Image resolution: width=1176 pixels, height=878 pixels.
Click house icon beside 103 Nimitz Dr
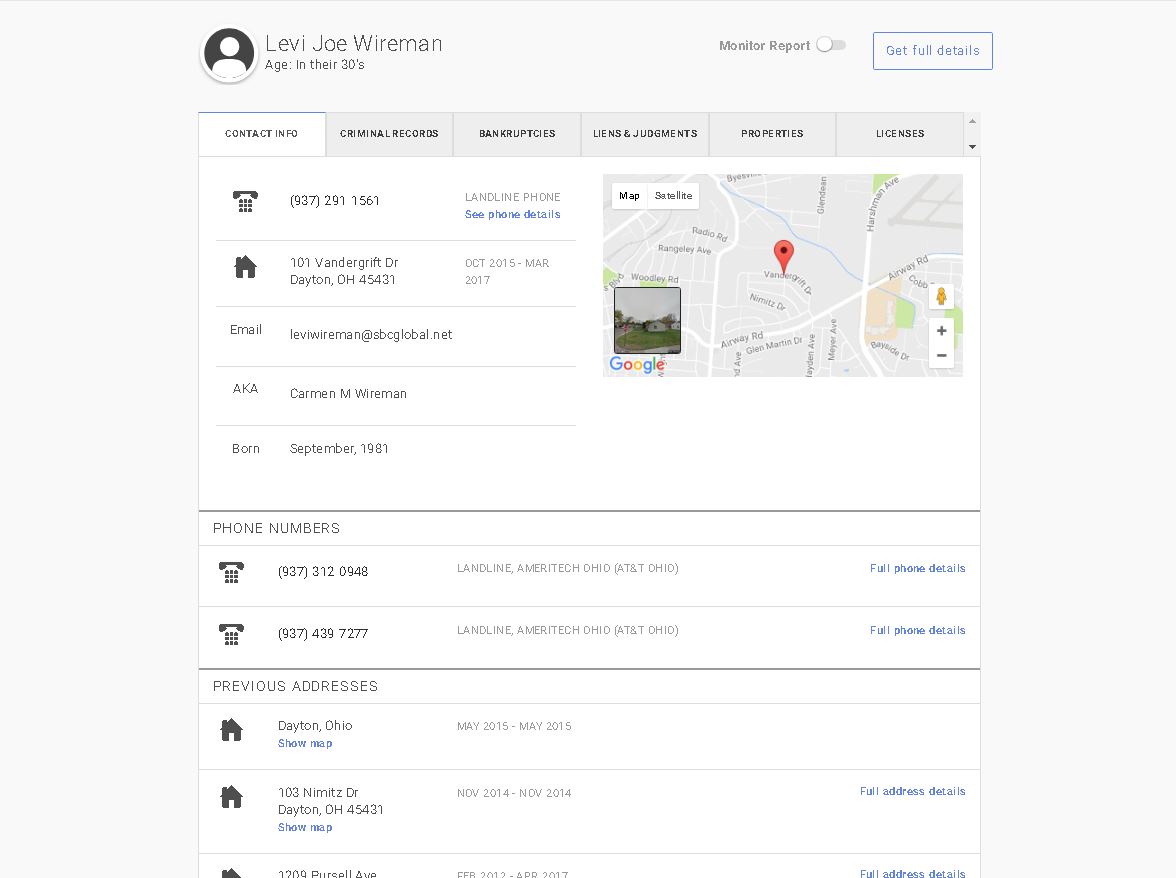click(231, 796)
